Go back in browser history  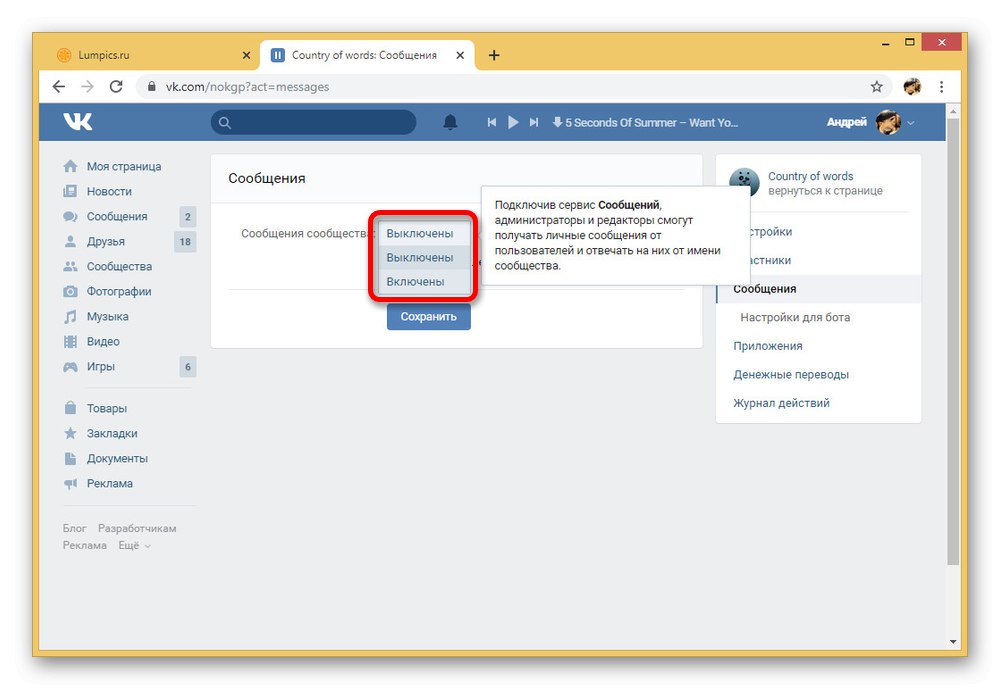59,87
